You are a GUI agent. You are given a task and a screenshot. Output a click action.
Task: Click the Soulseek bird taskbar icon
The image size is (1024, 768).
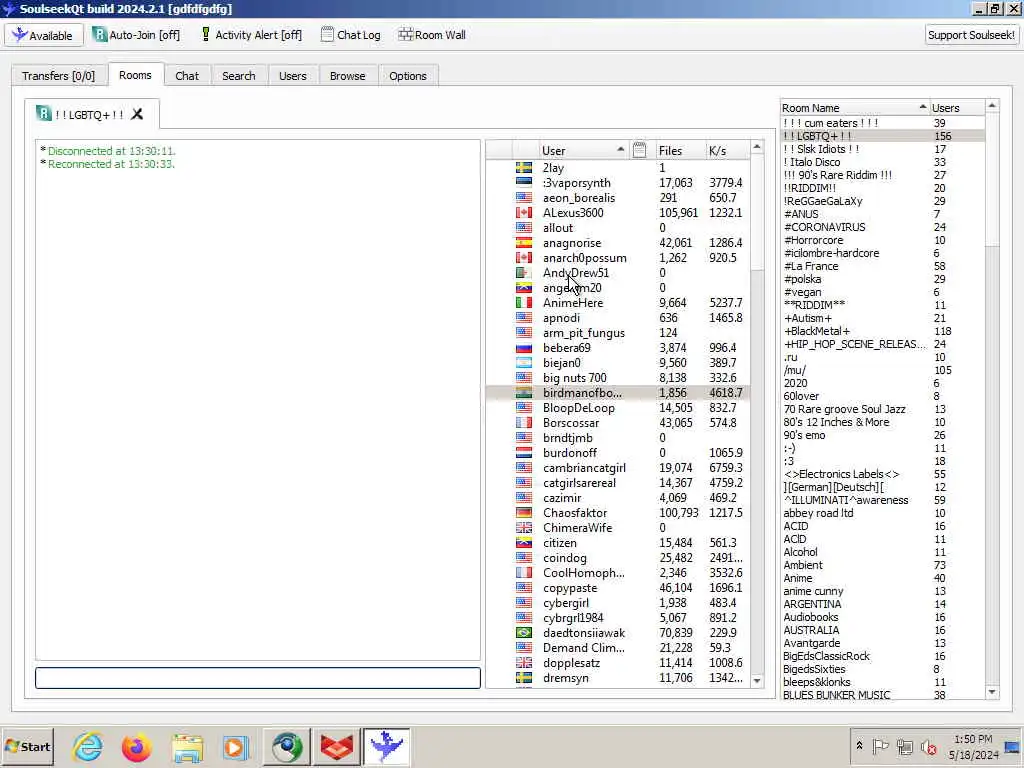coord(387,747)
